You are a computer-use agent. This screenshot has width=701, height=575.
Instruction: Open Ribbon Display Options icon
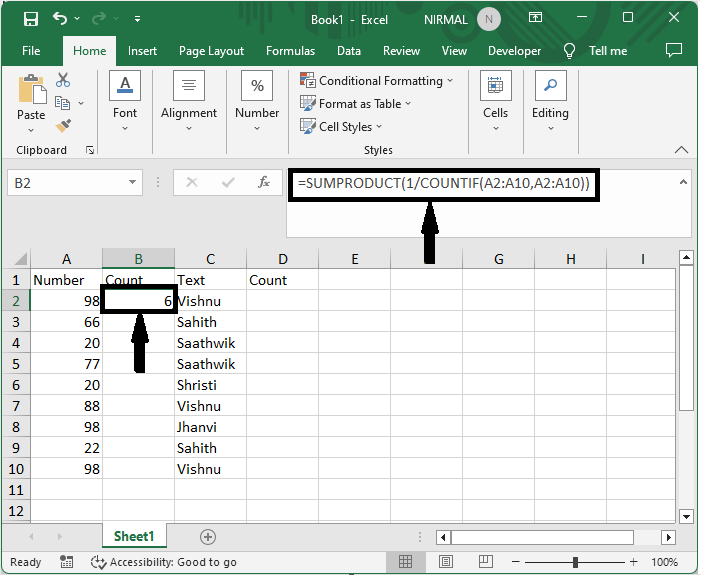click(535, 17)
